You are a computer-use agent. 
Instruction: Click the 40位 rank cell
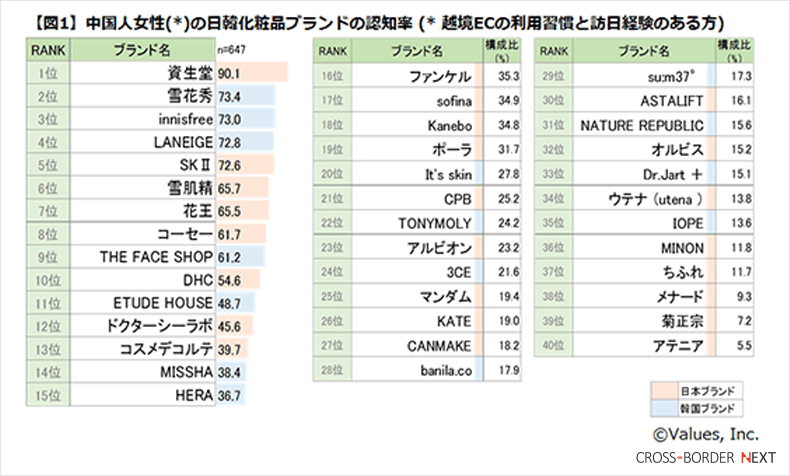(x=554, y=346)
